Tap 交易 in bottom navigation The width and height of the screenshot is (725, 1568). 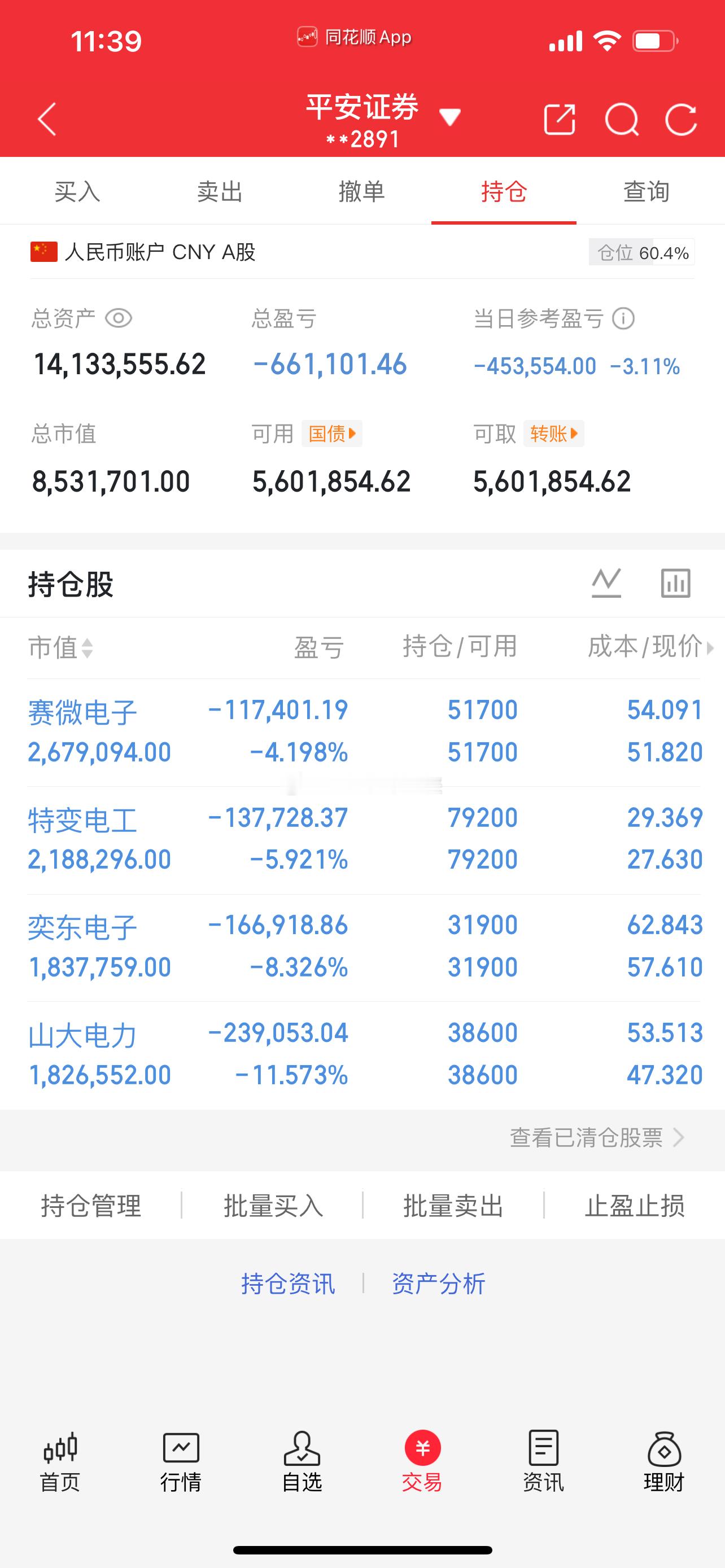coord(422,1461)
